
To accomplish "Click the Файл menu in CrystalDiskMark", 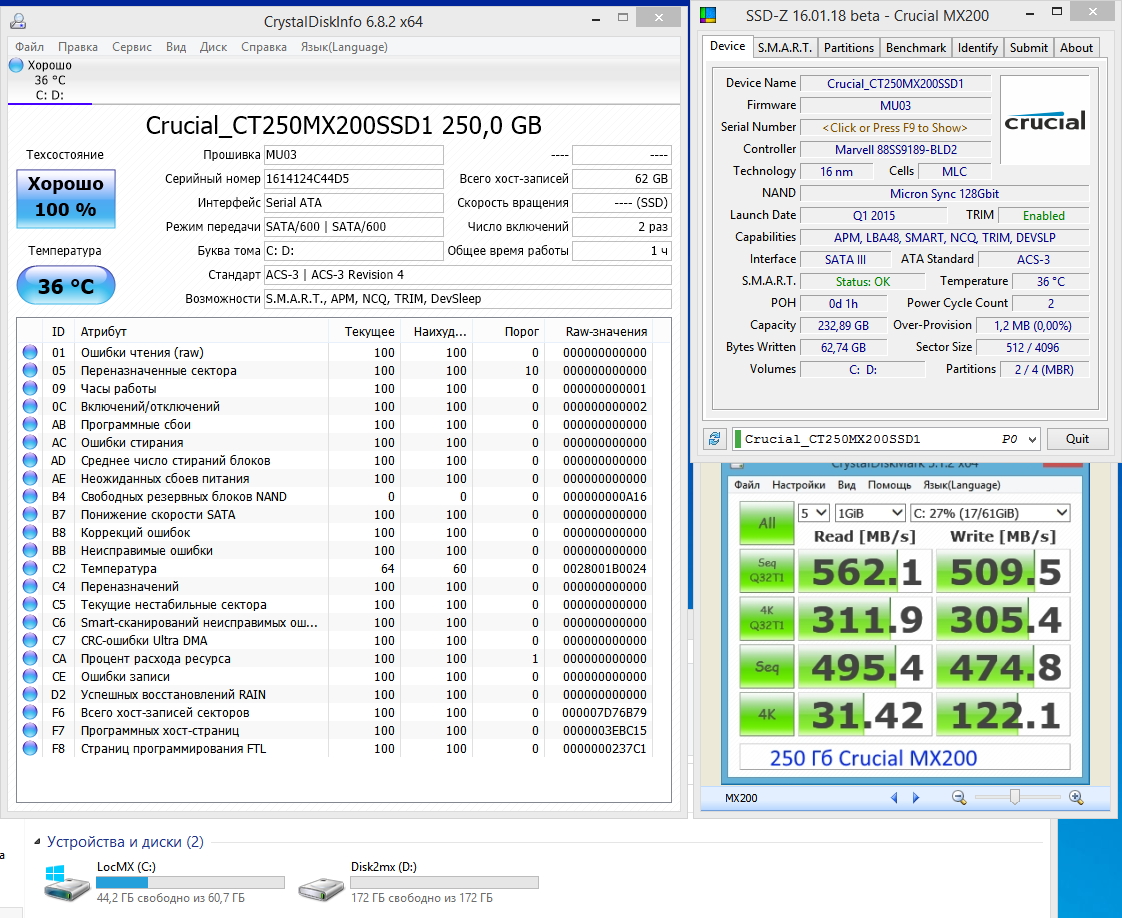I will pos(746,484).
